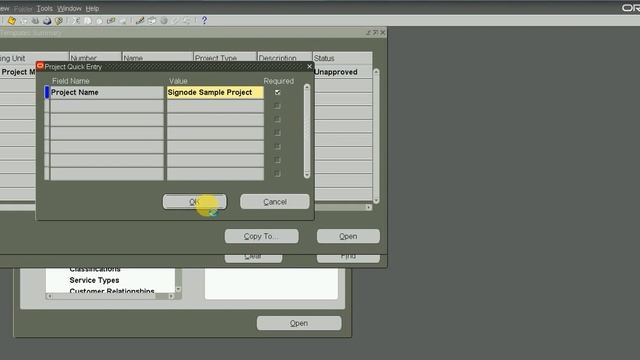Select Service Types in the list
Viewport: 640px width, 360px height.
pyautogui.click(x=94, y=280)
